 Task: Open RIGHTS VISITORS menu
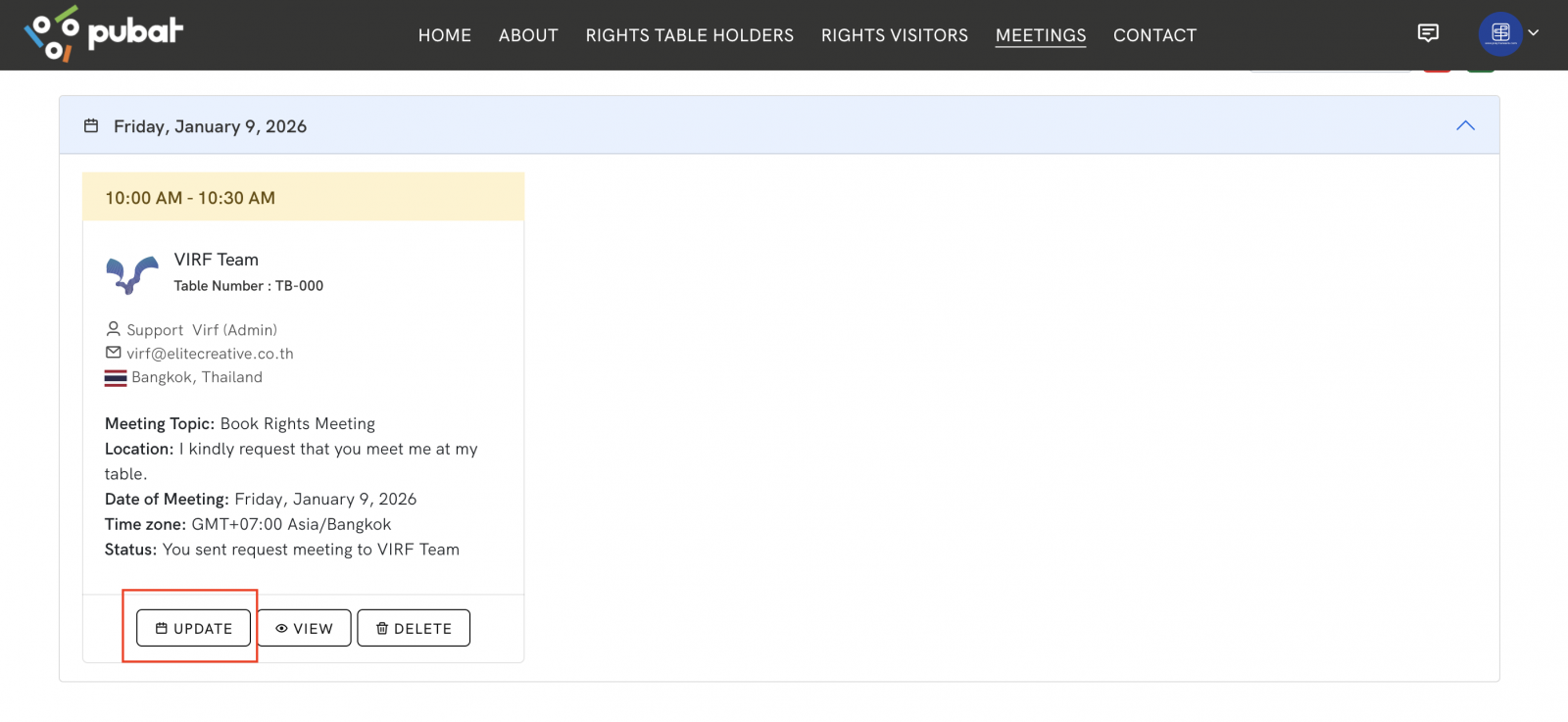pos(895,35)
